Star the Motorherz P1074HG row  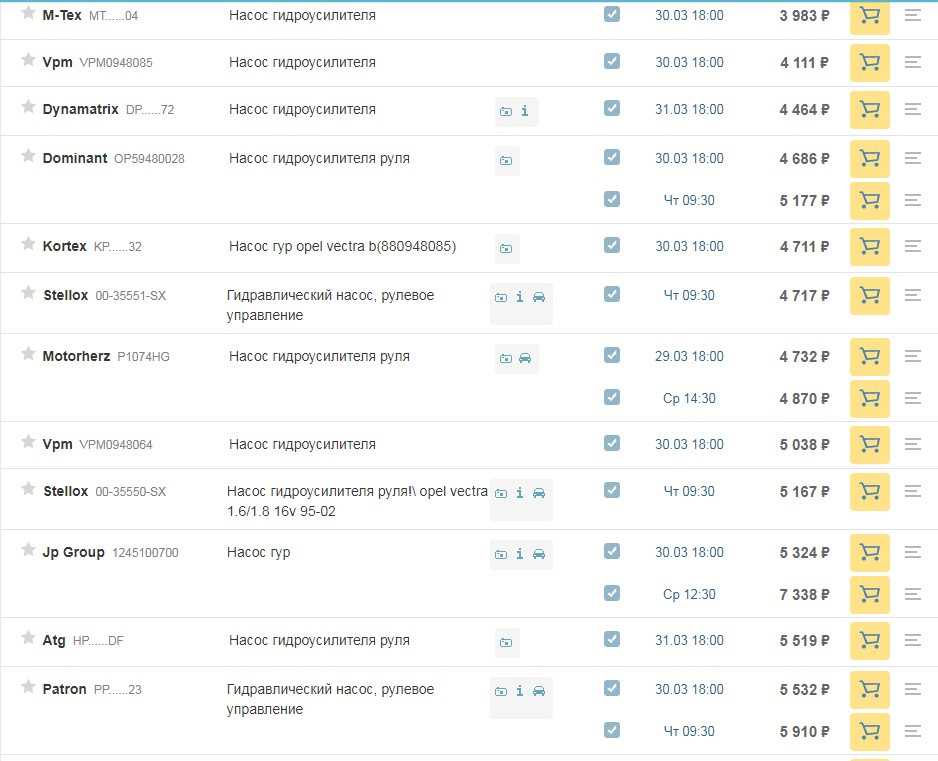pyautogui.click(x=28, y=354)
